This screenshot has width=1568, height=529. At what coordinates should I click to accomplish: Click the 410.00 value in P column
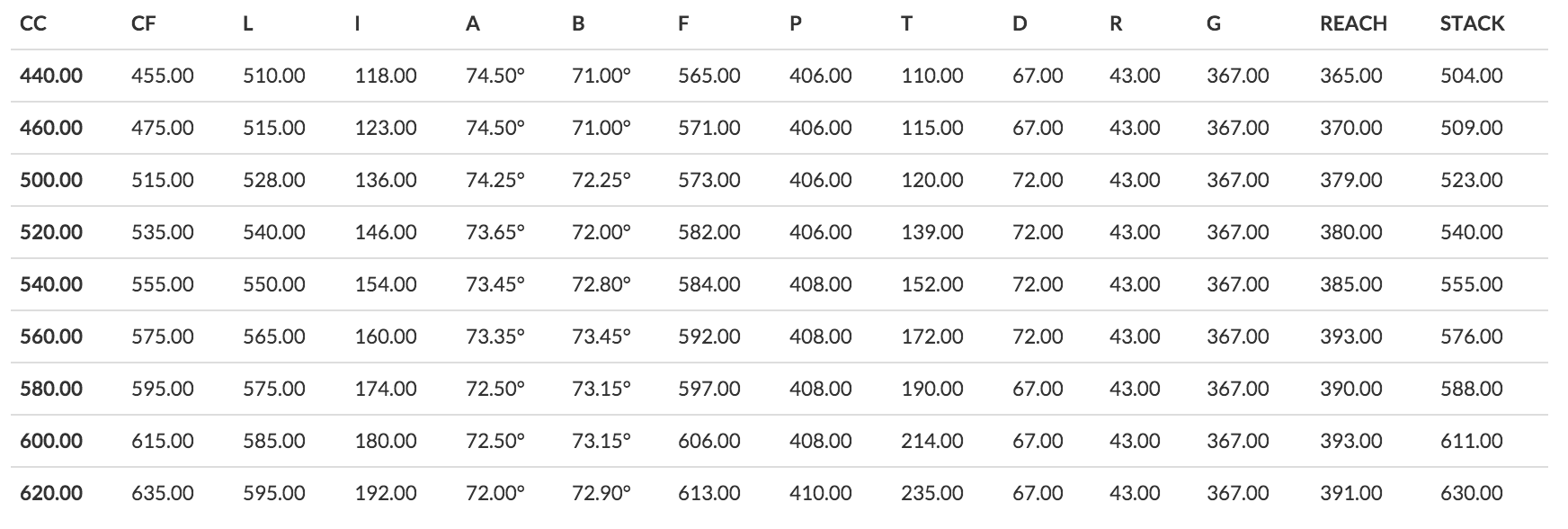point(821,493)
